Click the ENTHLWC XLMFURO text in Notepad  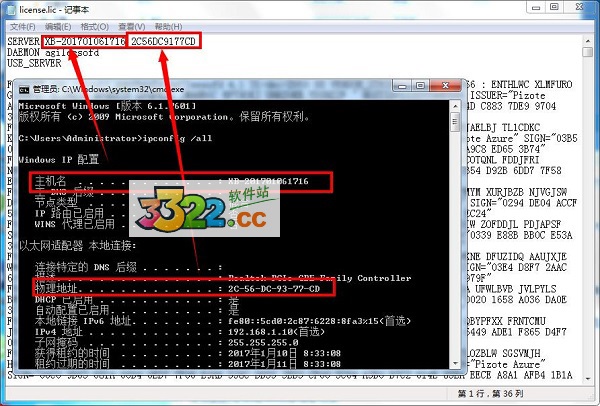tap(532, 85)
